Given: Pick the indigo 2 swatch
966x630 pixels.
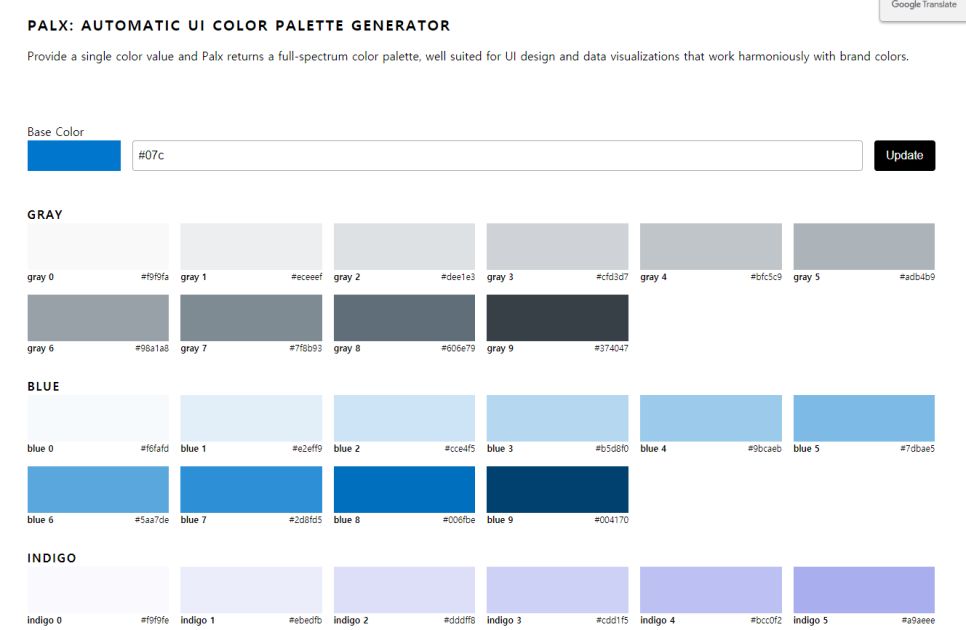Looking at the screenshot, I should point(404,590).
